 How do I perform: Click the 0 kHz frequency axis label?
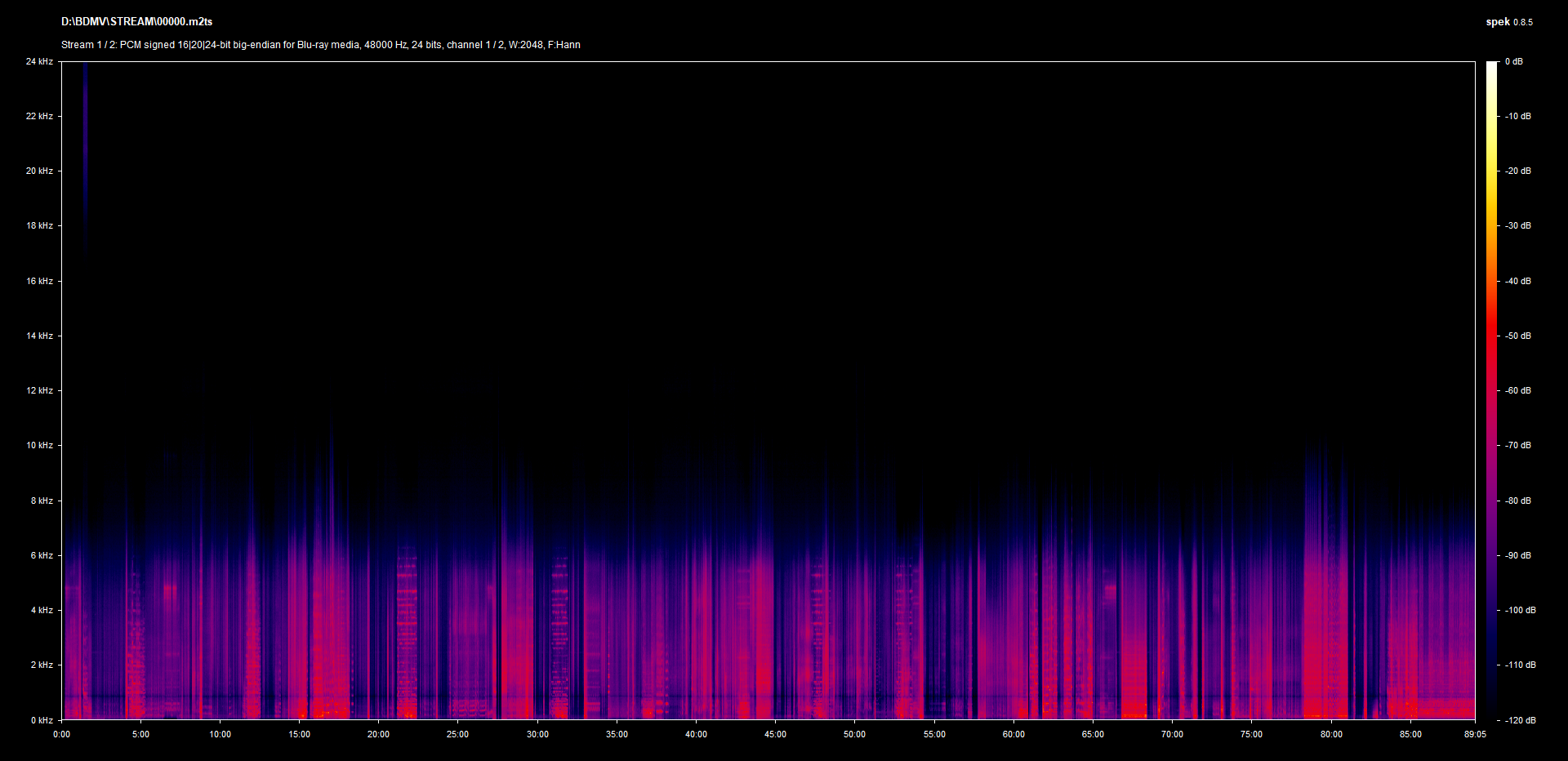coord(42,720)
